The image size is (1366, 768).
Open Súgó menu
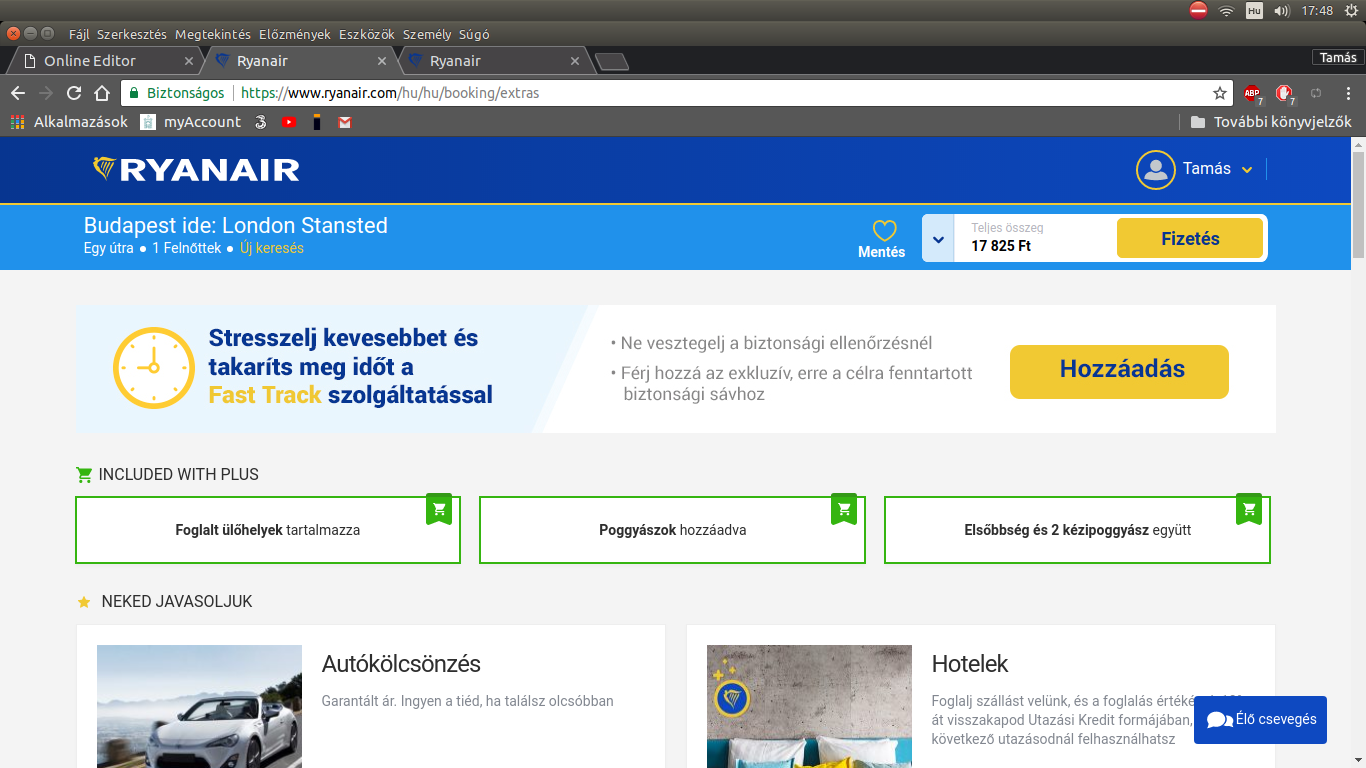click(474, 34)
